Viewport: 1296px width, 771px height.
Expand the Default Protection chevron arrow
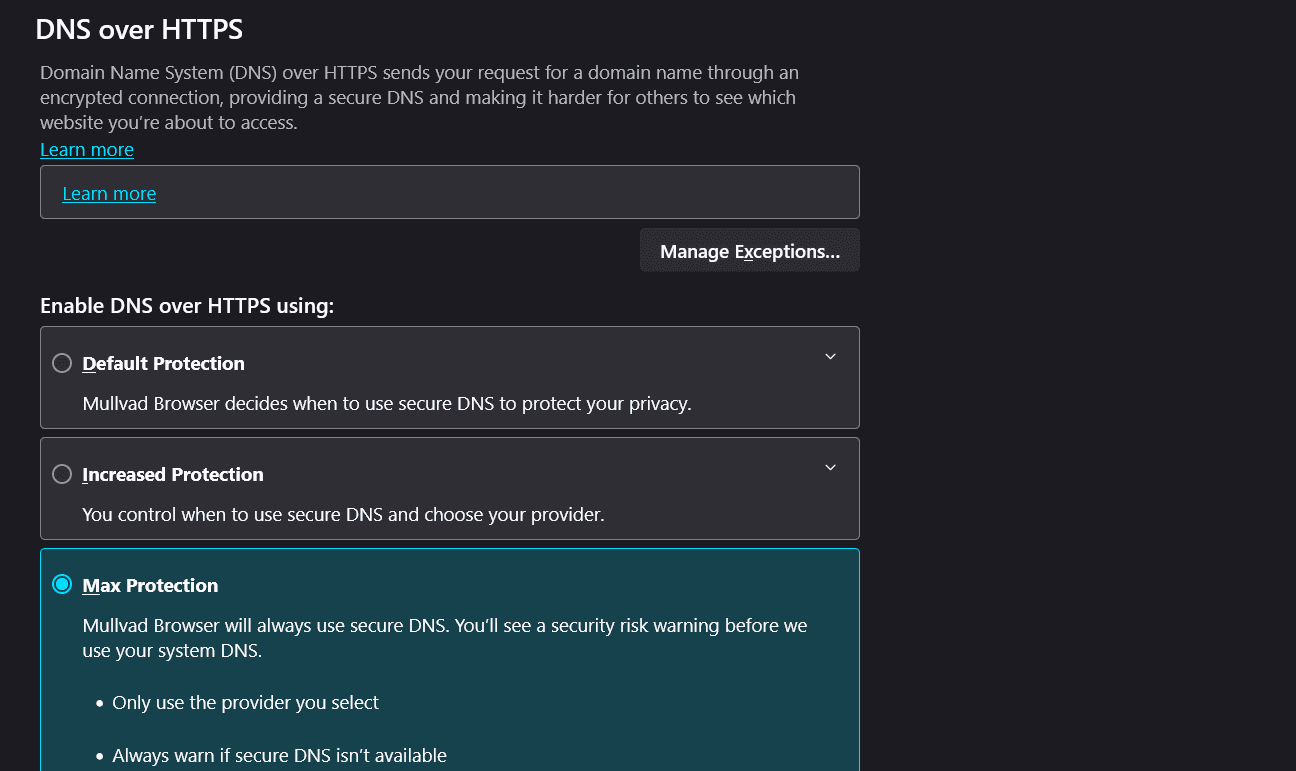coord(830,357)
